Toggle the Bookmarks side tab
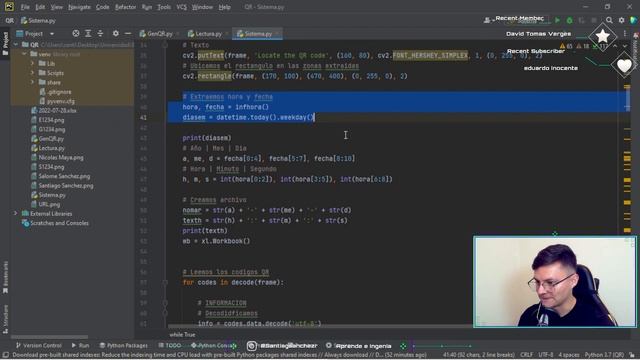The height and width of the screenshot is (360, 640). 5,277
